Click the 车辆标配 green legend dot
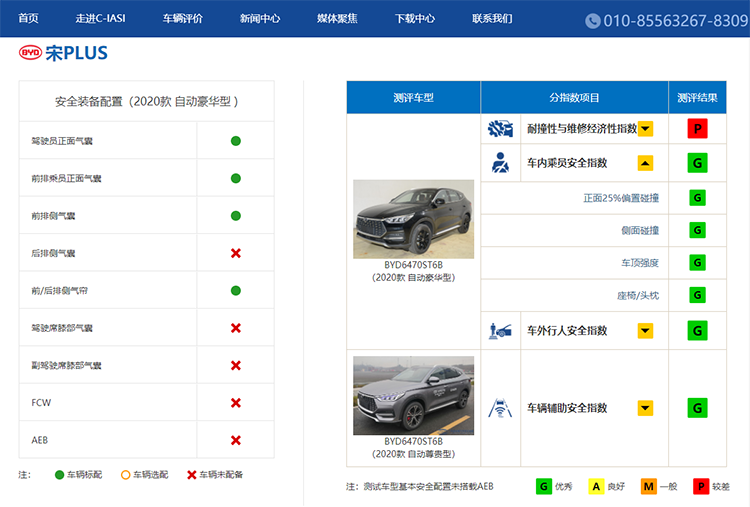 59,475
